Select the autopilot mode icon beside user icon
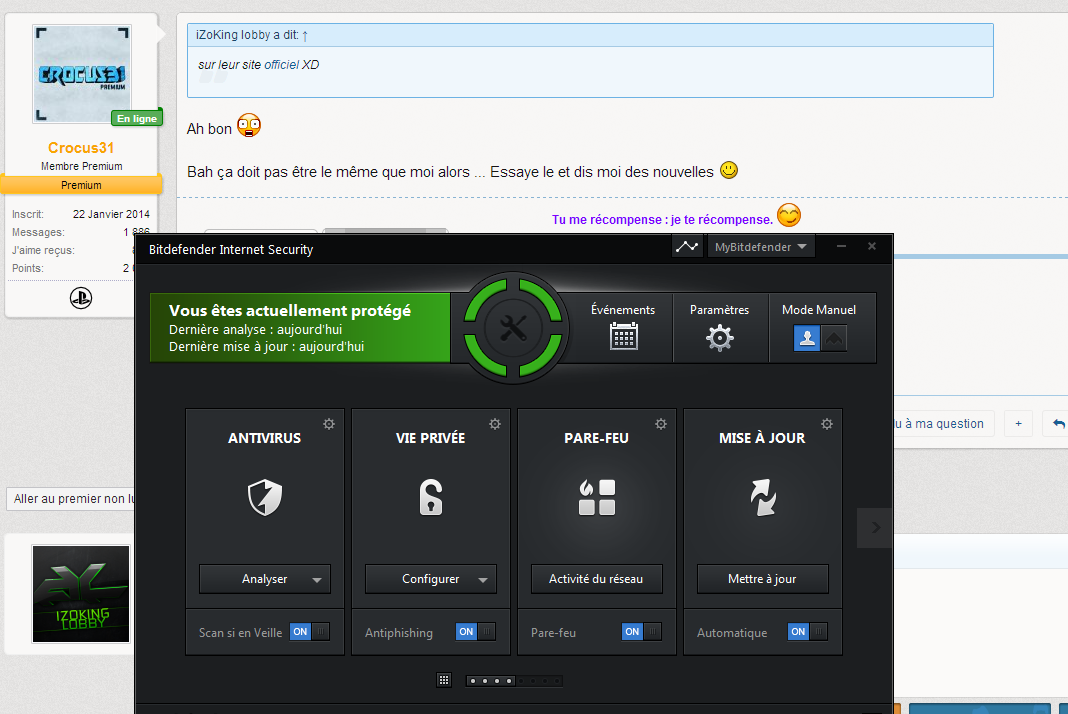Screen dimensions: 1068x714 pos(834,338)
